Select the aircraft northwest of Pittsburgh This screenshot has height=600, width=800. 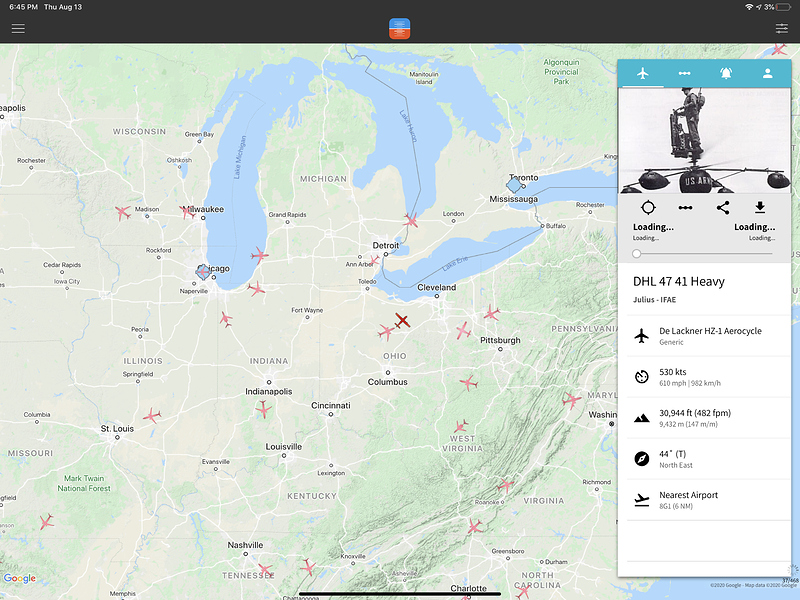coord(463,331)
